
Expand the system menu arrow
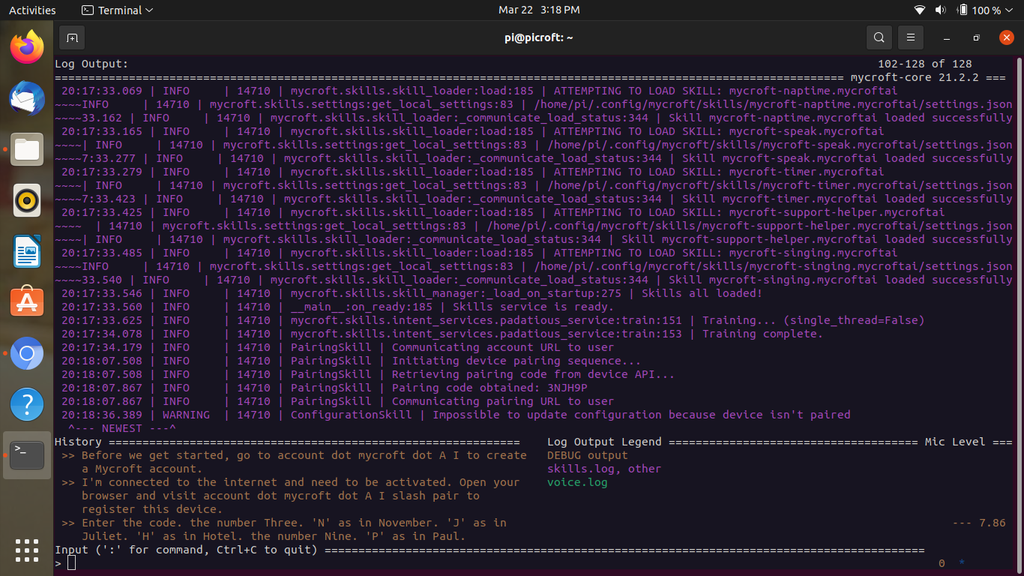point(1011,10)
